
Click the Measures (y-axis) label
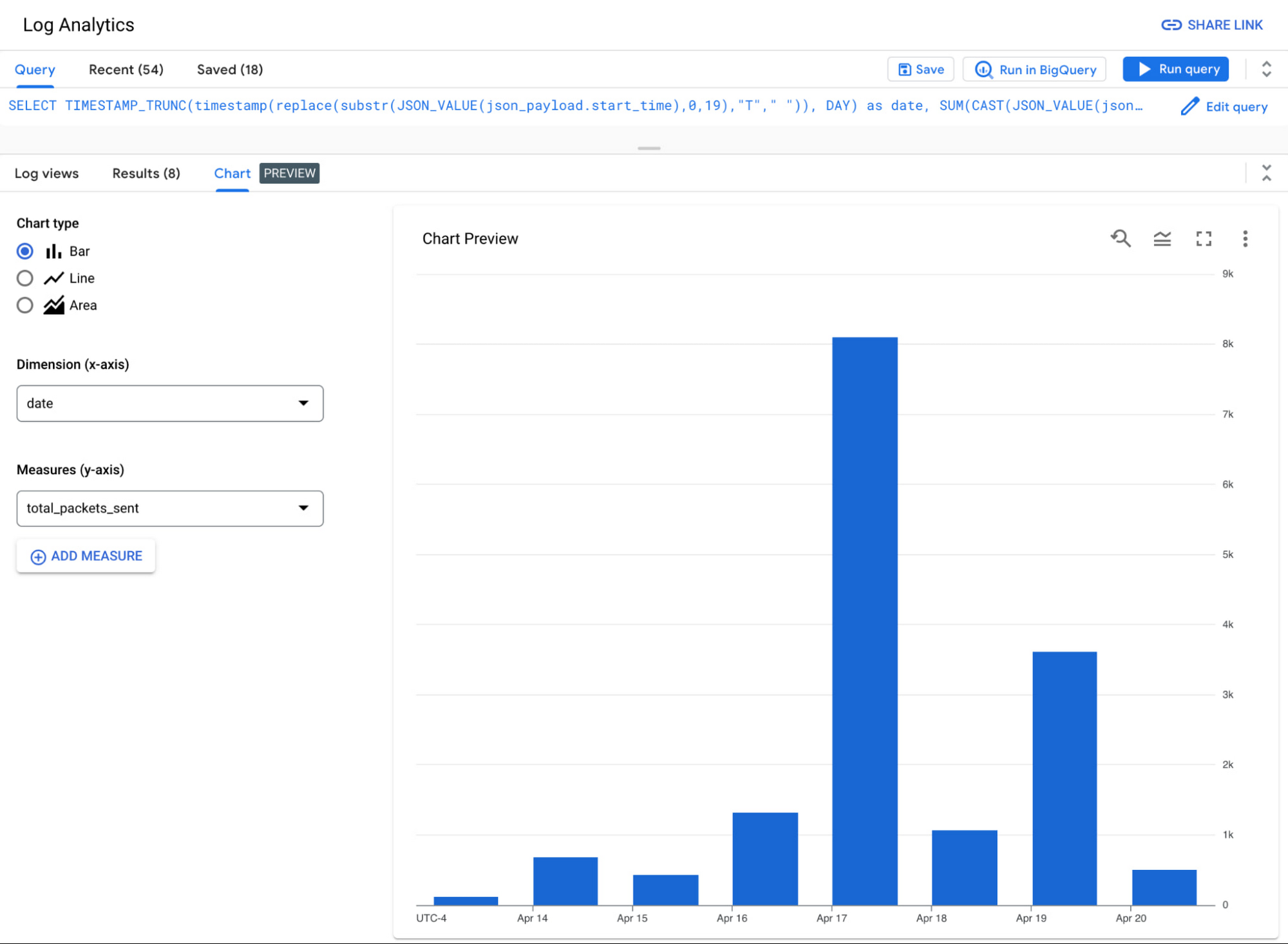point(70,470)
